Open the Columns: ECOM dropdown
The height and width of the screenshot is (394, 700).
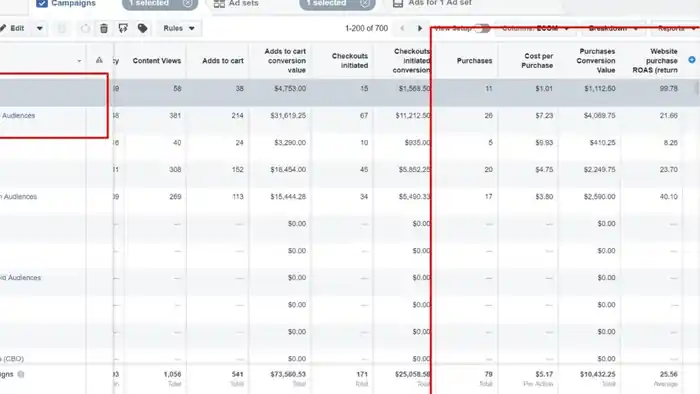click(535, 28)
